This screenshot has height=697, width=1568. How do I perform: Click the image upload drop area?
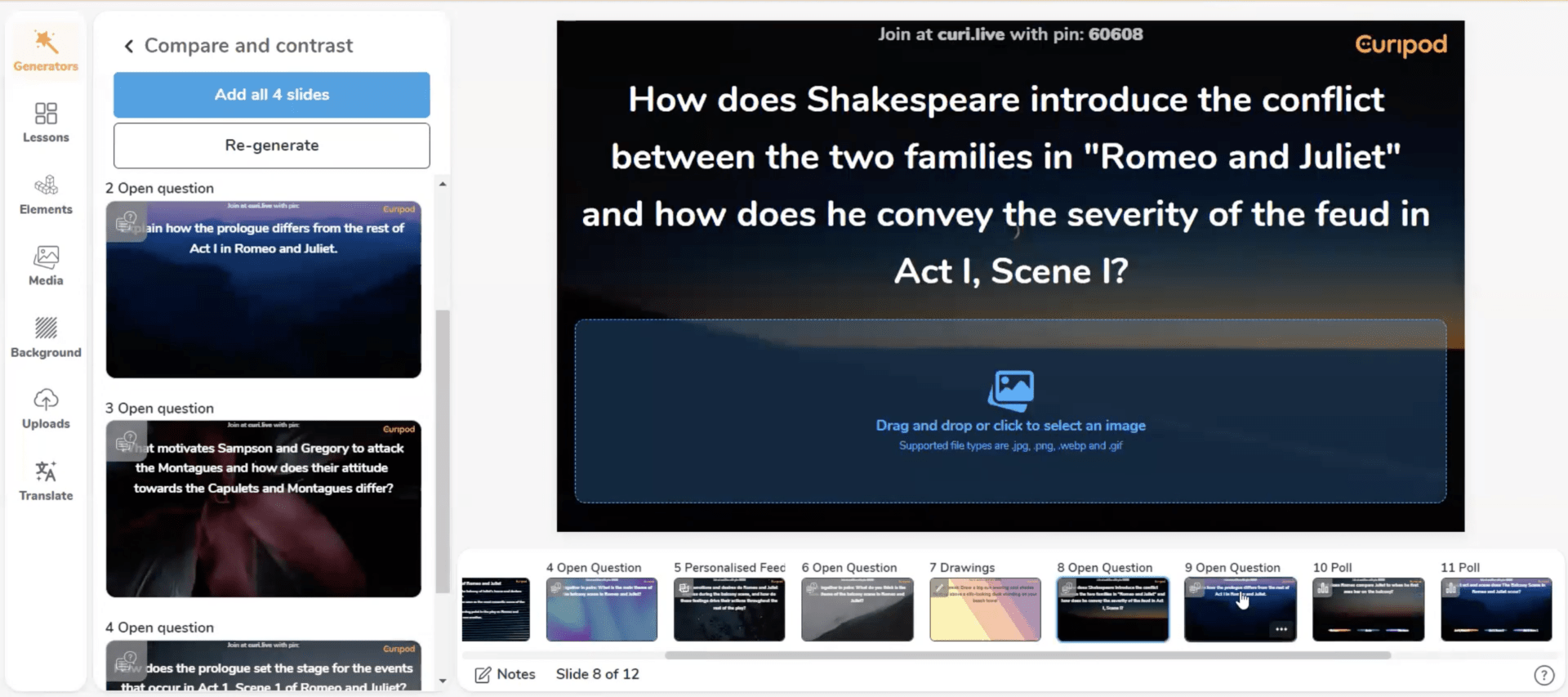pos(1010,411)
